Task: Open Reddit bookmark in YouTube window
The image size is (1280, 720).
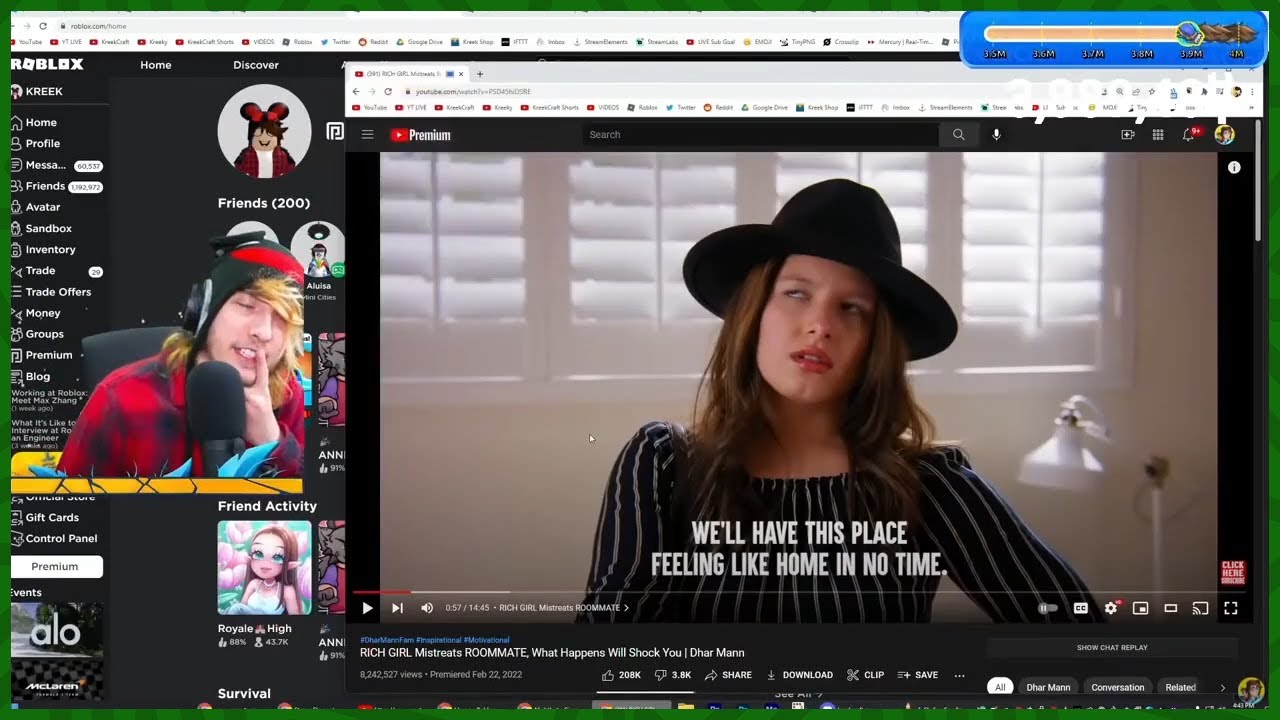Action: point(717,107)
